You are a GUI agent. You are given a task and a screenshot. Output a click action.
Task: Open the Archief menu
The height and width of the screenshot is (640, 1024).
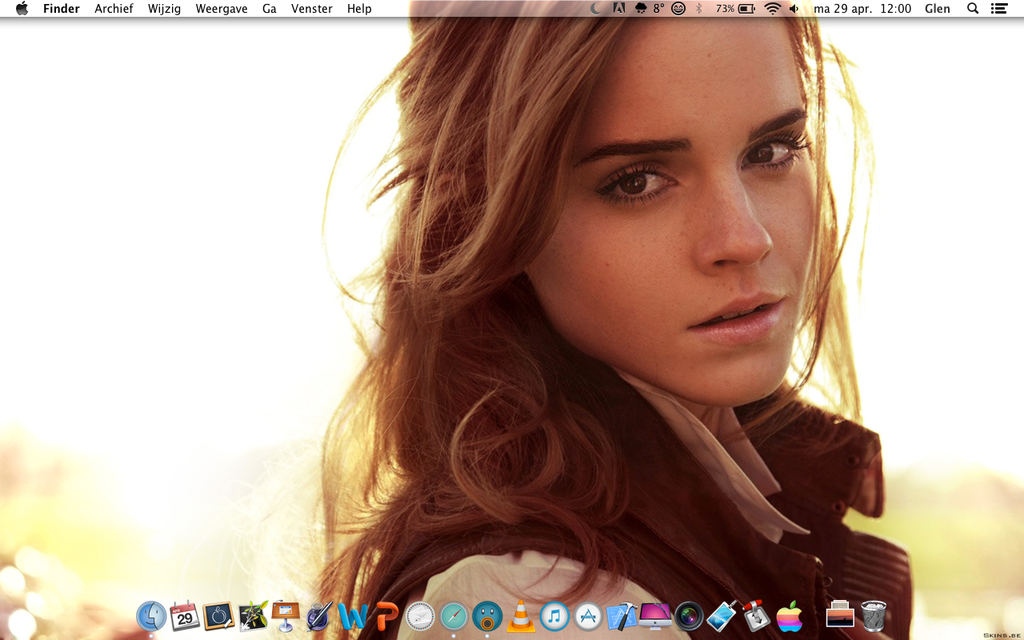click(x=114, y=9)
